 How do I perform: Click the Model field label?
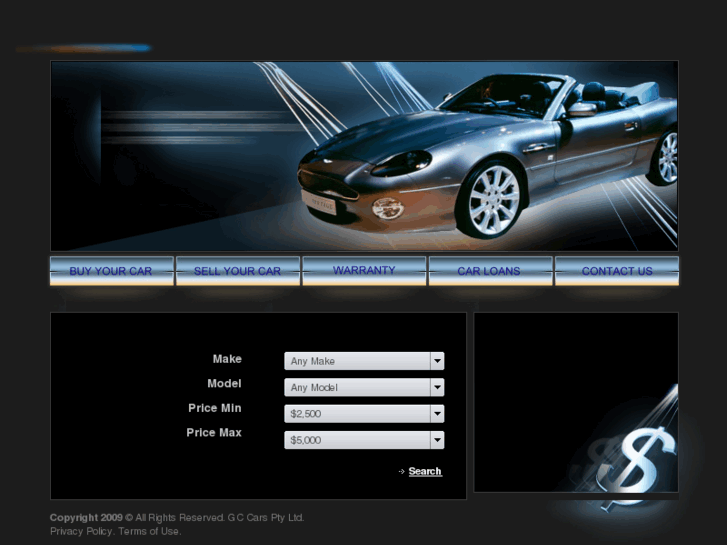pyautogui.click(x=224, y=383)
